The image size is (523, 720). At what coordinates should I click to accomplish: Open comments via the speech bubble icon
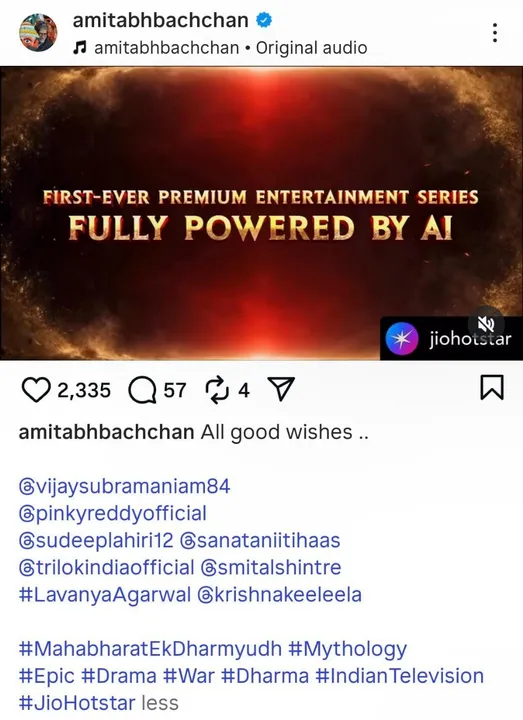[x=142, y=390]
